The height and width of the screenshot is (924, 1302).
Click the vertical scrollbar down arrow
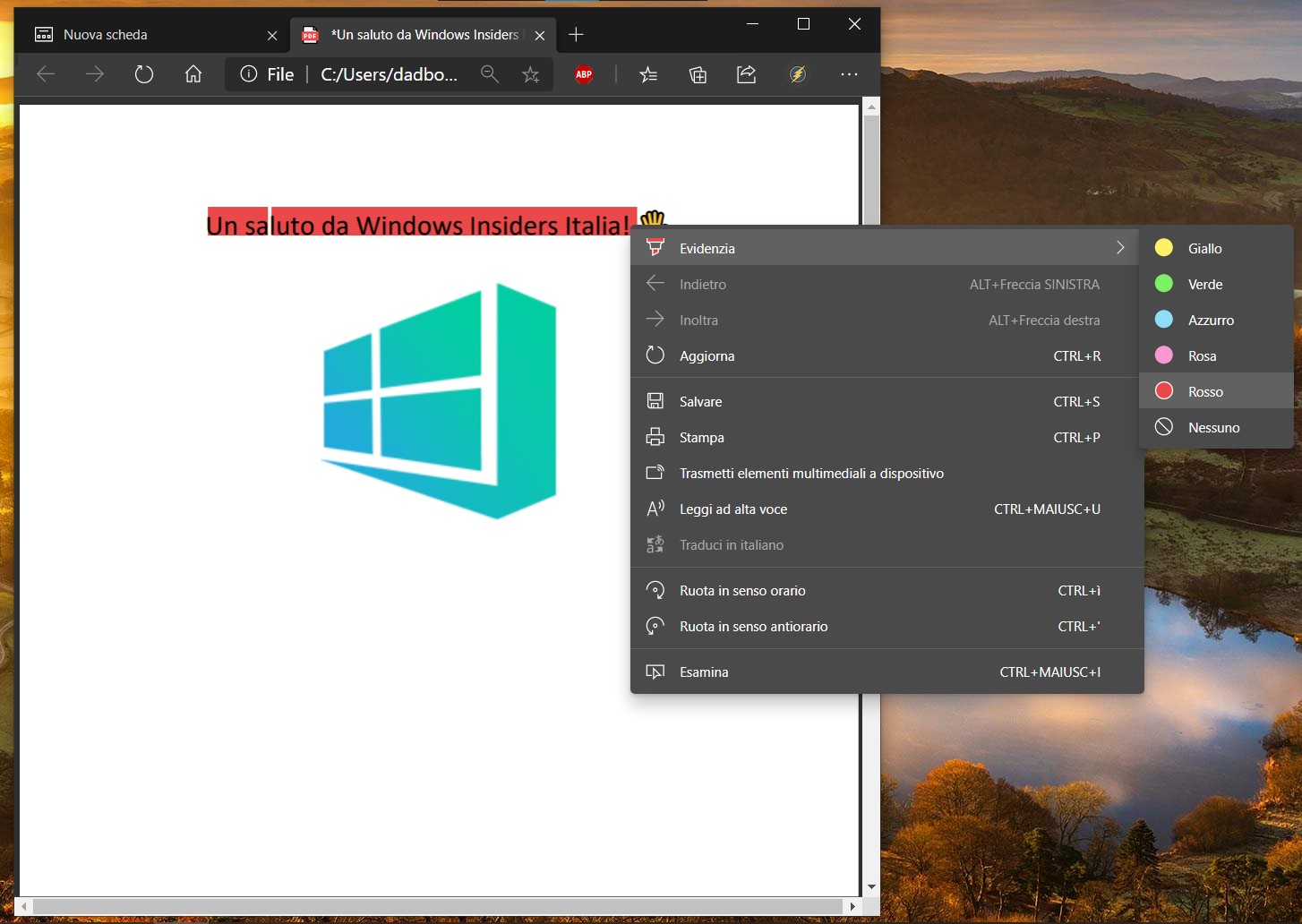[870, 886]
